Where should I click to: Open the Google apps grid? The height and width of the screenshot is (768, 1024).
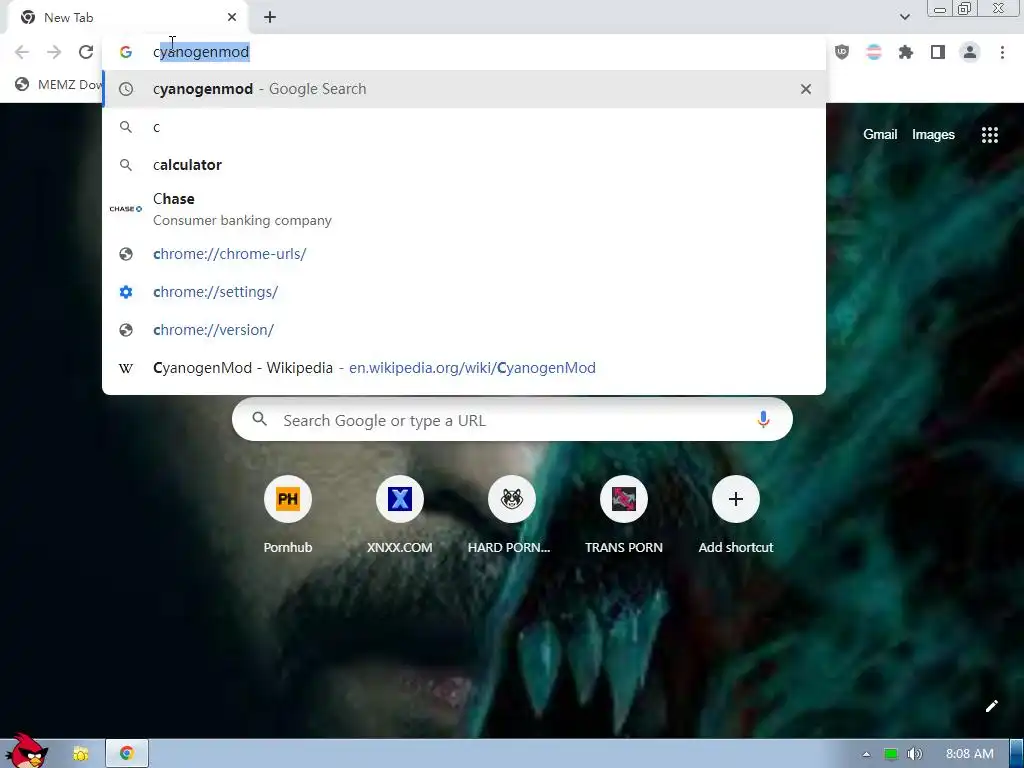pyautogui.click(x=989, y=135)
